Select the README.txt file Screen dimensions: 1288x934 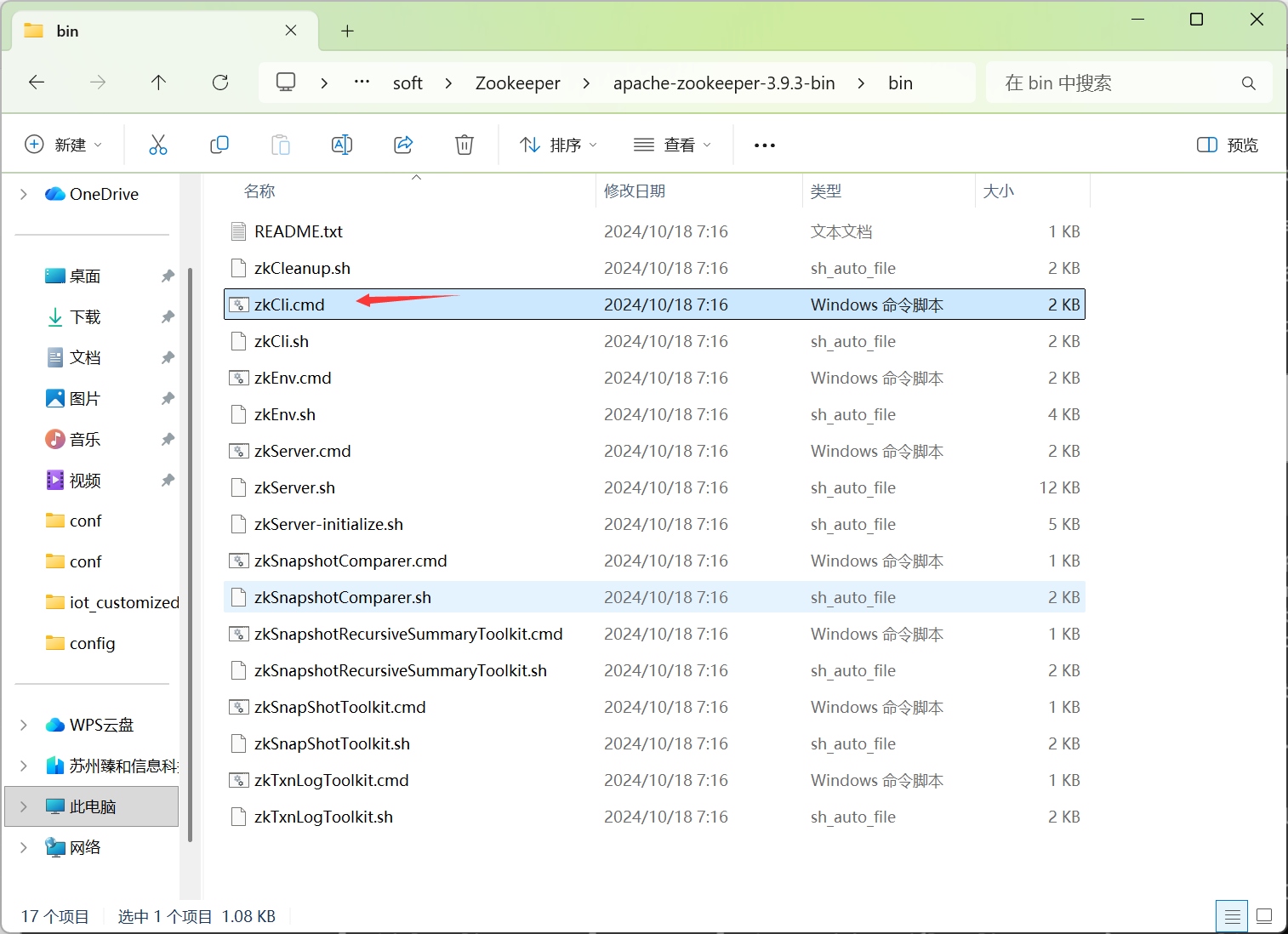point(654,231)
